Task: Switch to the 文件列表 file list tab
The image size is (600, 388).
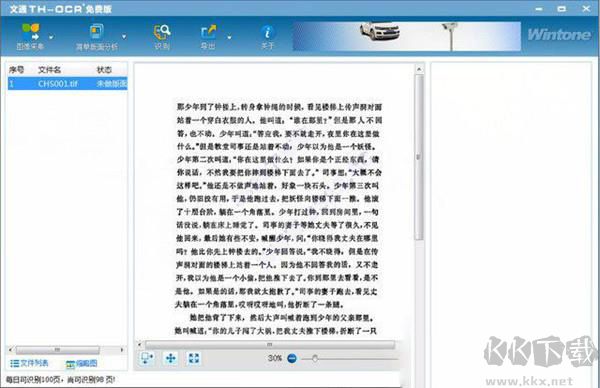Action: [29, 363]
